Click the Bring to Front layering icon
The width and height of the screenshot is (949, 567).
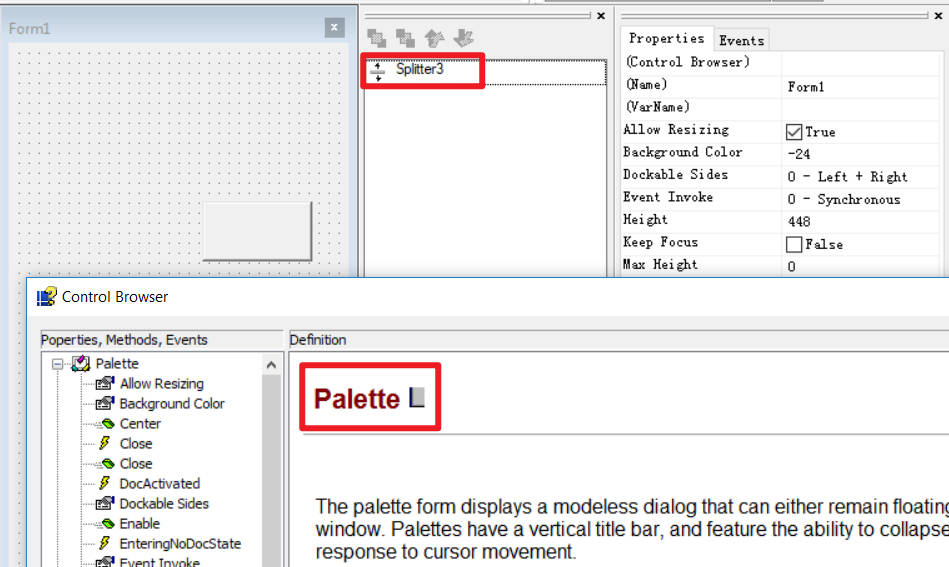point(376,38)
